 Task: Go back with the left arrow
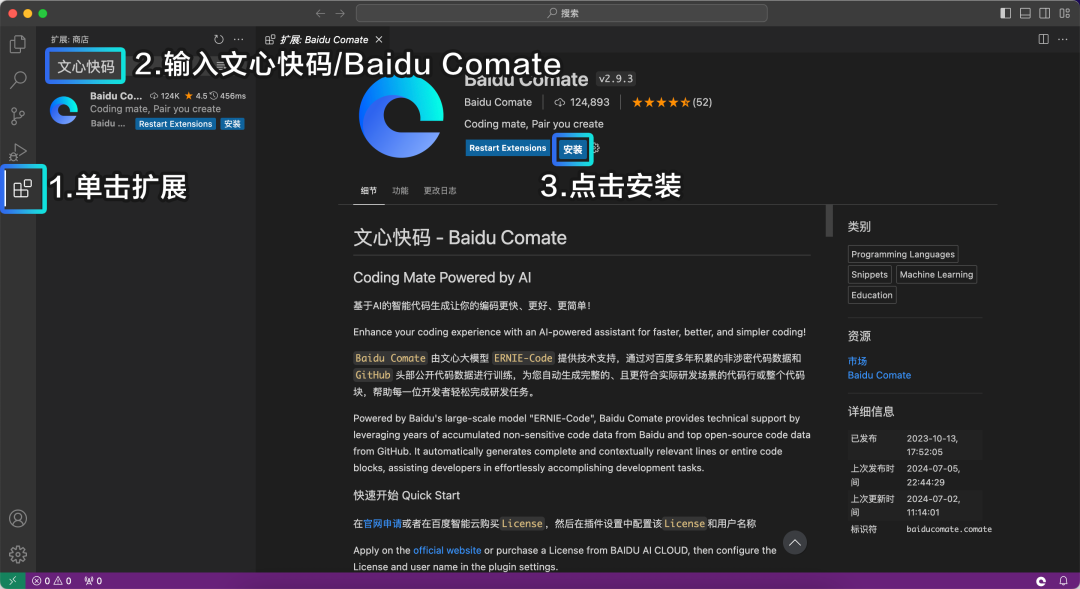coord(320,13)
